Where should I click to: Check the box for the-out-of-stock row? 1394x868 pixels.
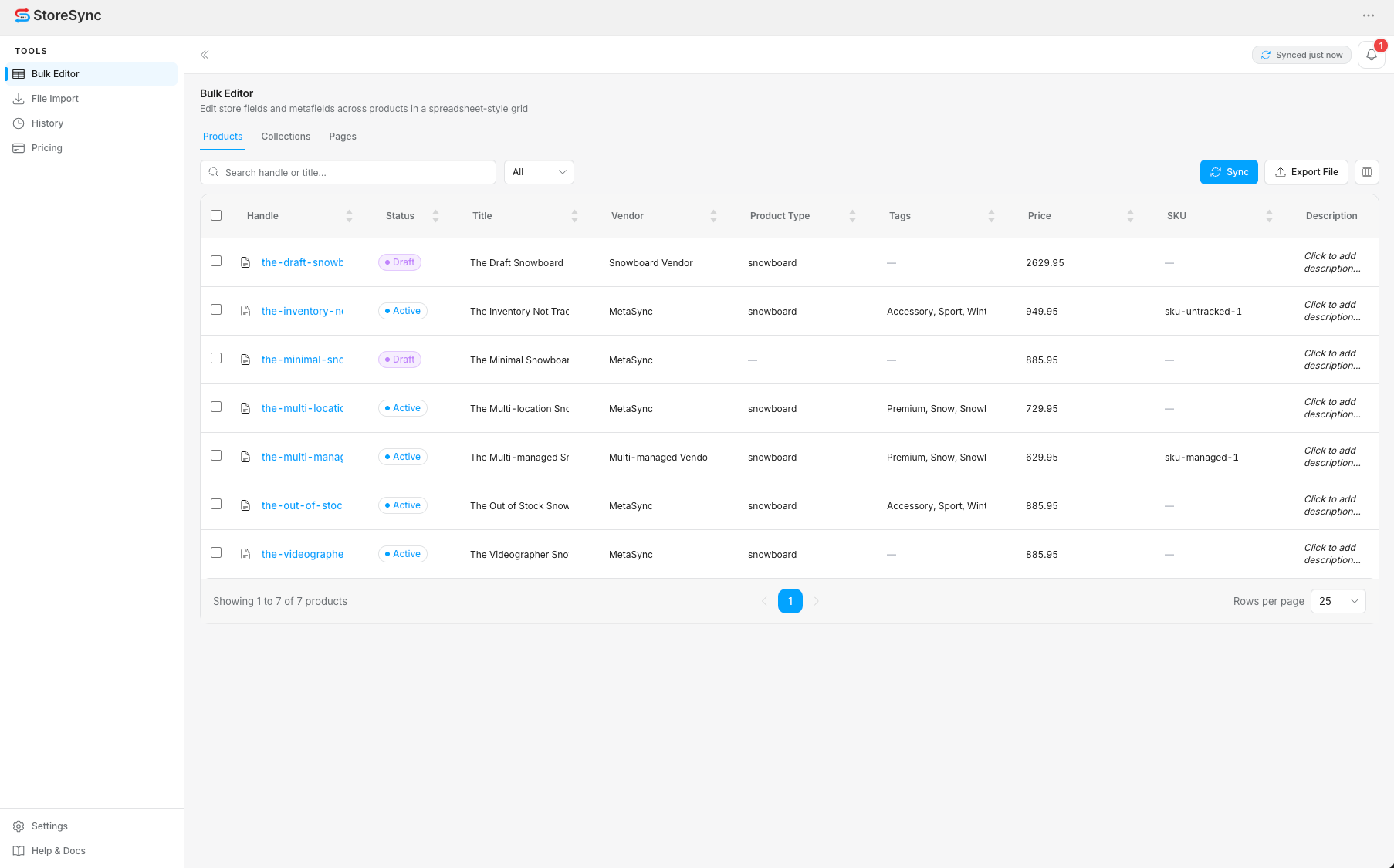tap(216, 504)
